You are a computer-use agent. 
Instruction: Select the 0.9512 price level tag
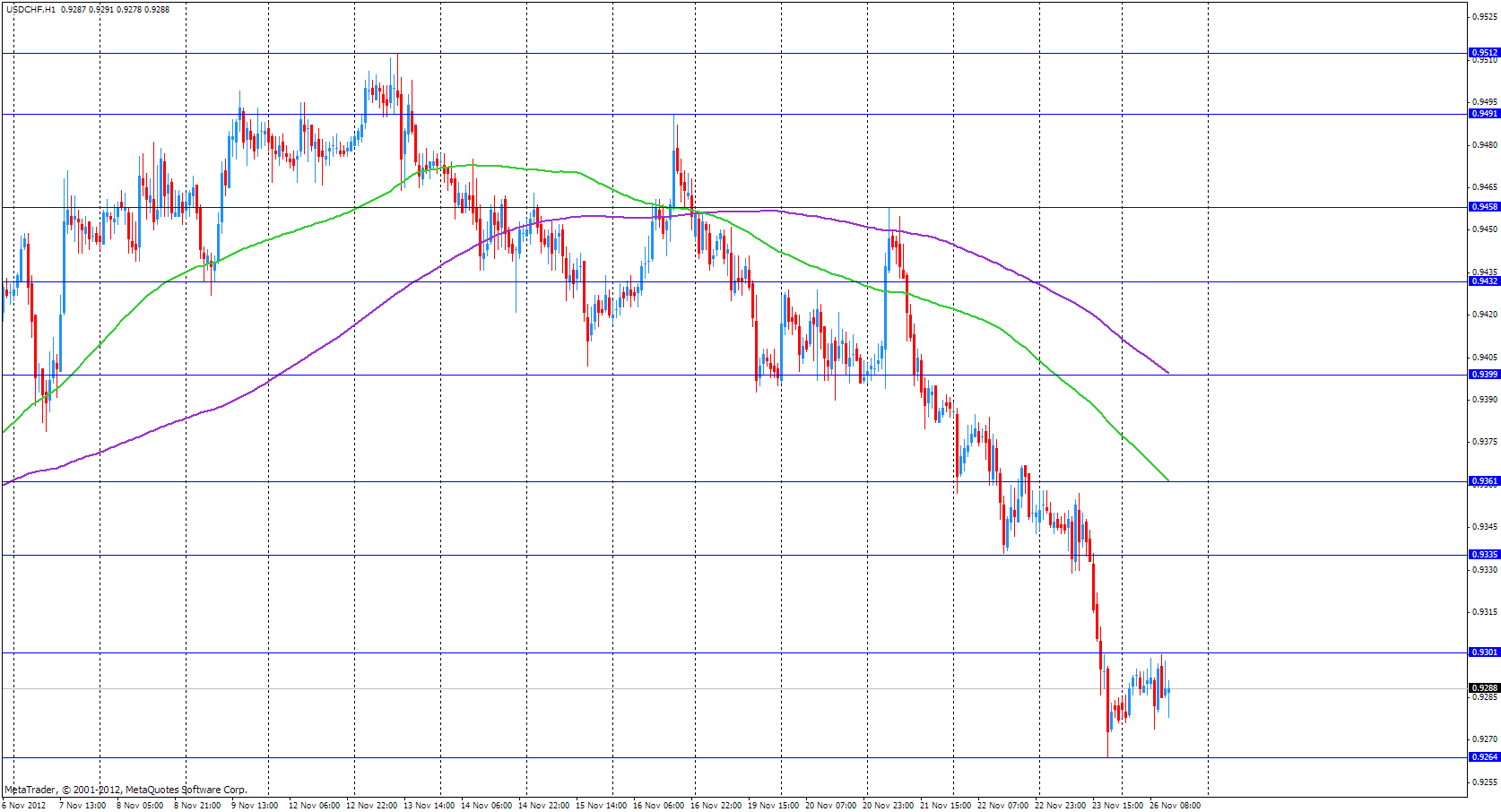click(1485, 53)
